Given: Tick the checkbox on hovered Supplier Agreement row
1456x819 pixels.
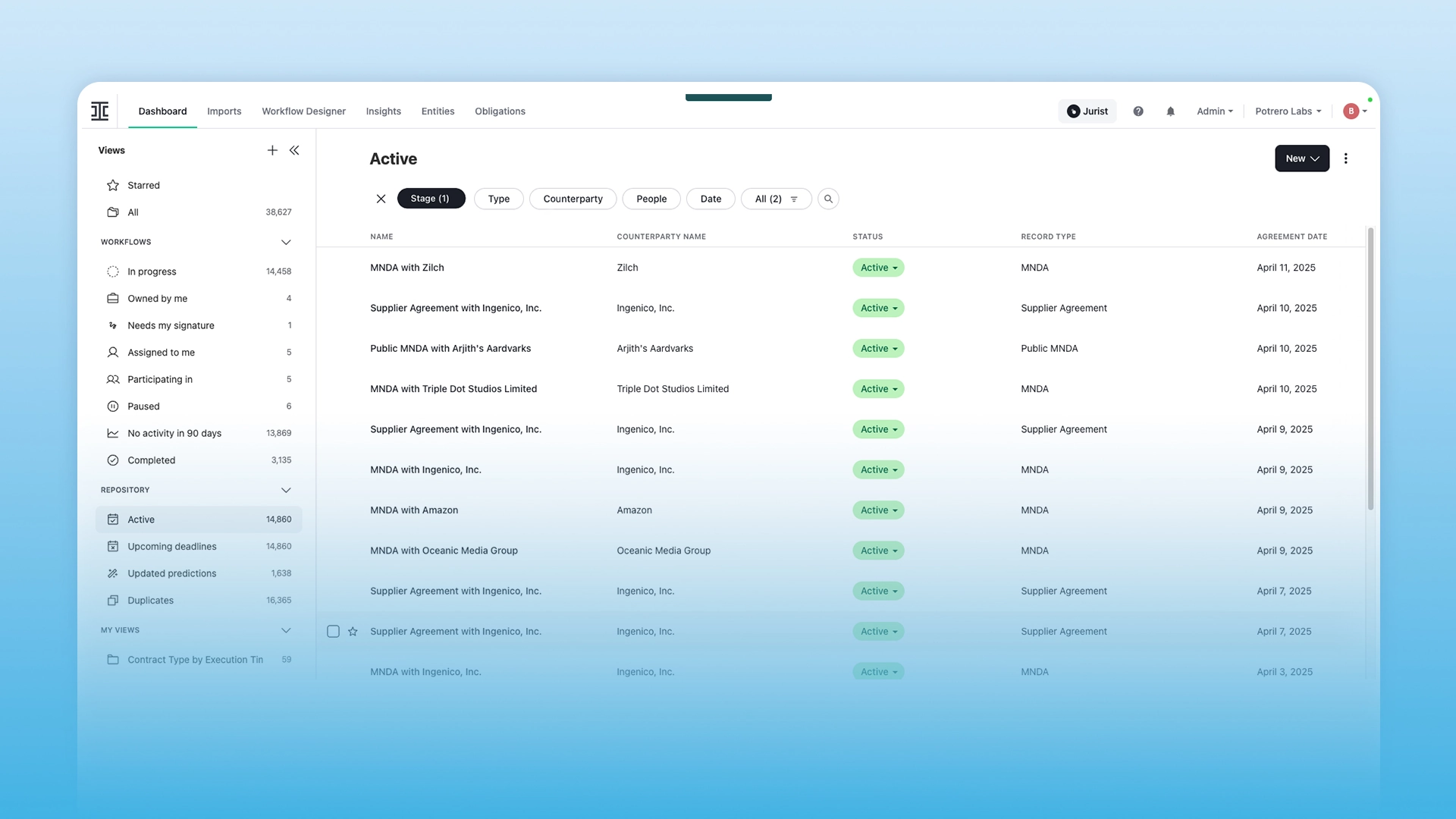Looking at the screenshot, I should click(333, 631).
